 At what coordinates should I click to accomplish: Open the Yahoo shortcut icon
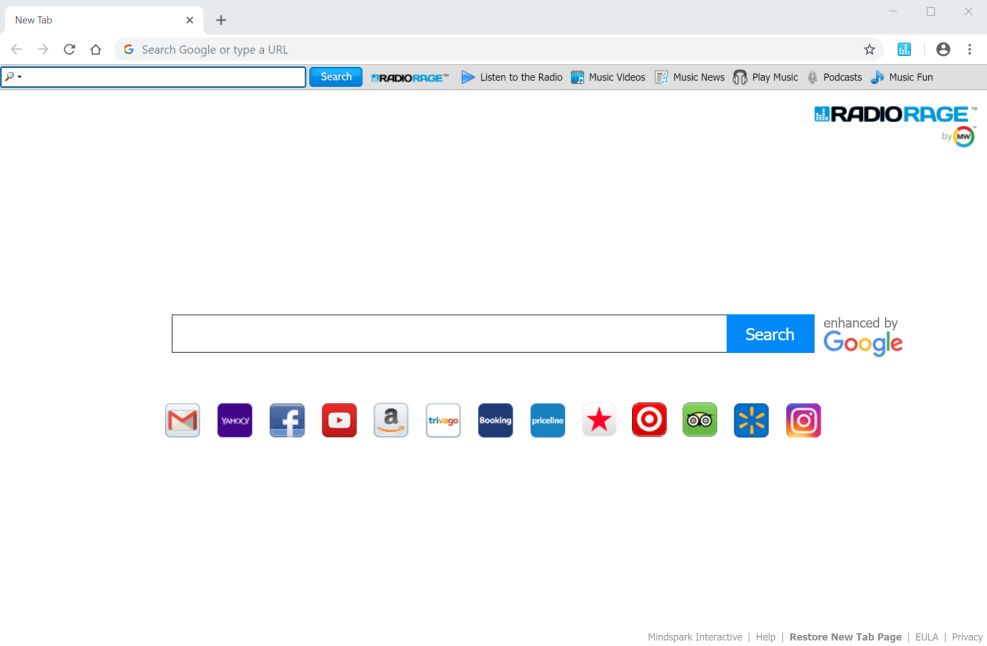tap(235, 420)
